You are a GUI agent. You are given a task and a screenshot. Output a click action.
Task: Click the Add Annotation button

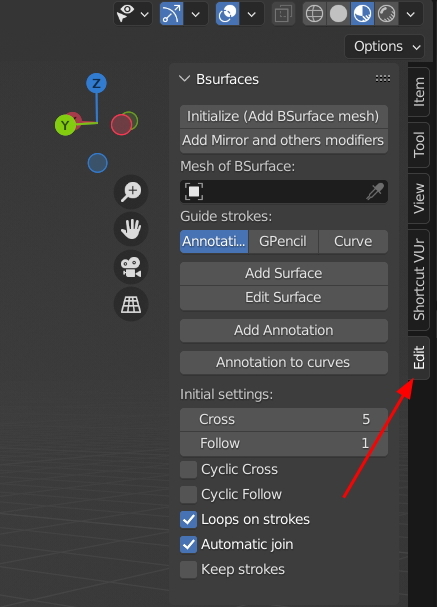pos(284,331)
